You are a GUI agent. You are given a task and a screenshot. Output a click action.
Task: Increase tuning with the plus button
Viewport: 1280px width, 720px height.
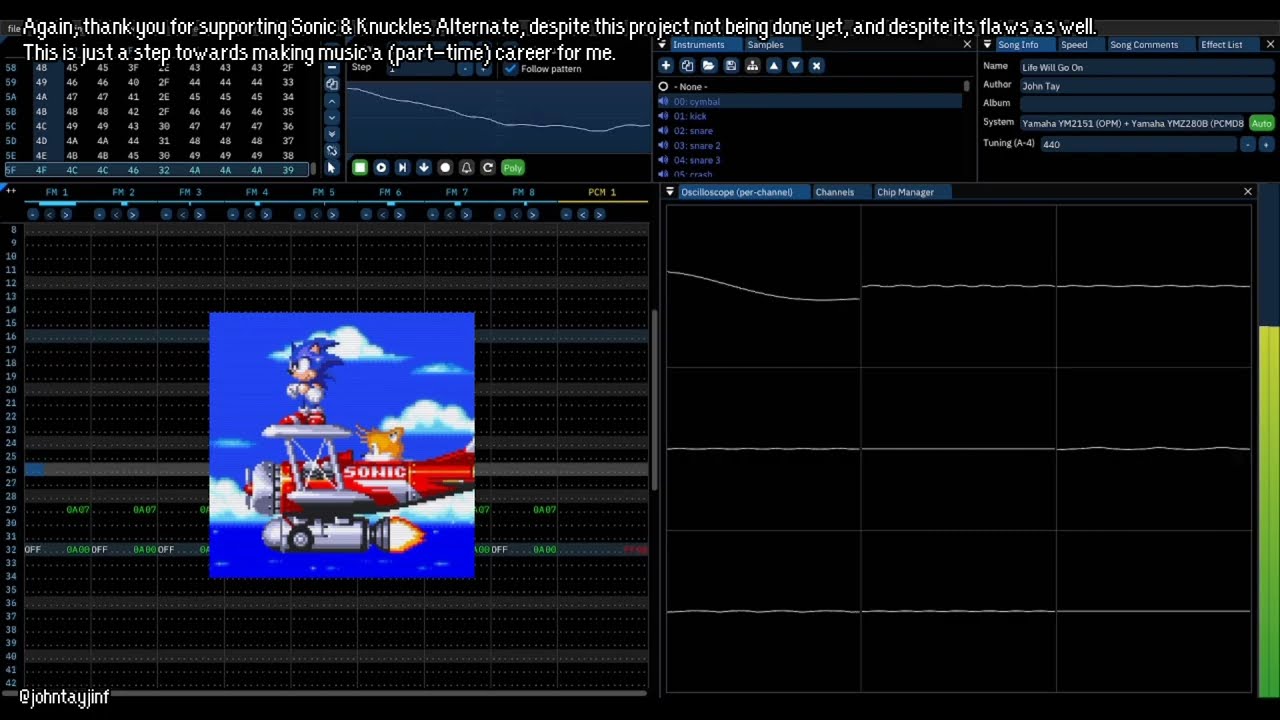[1265, 144]
